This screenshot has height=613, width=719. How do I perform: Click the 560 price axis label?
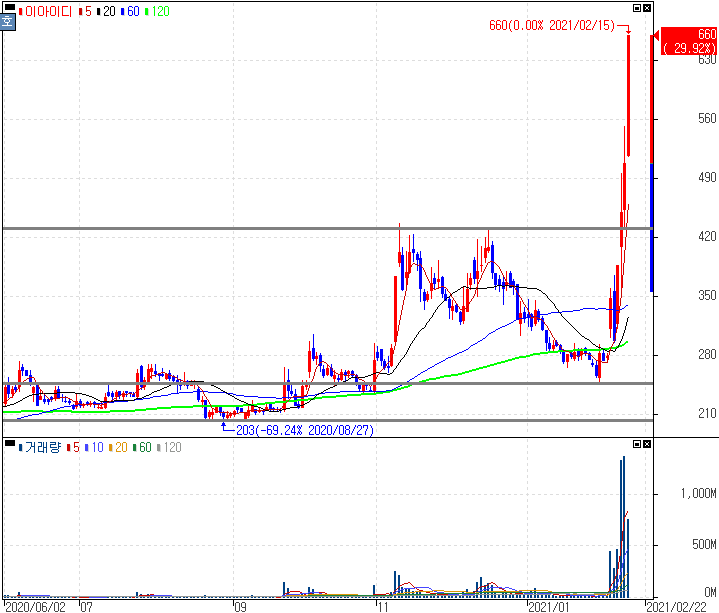707,119
